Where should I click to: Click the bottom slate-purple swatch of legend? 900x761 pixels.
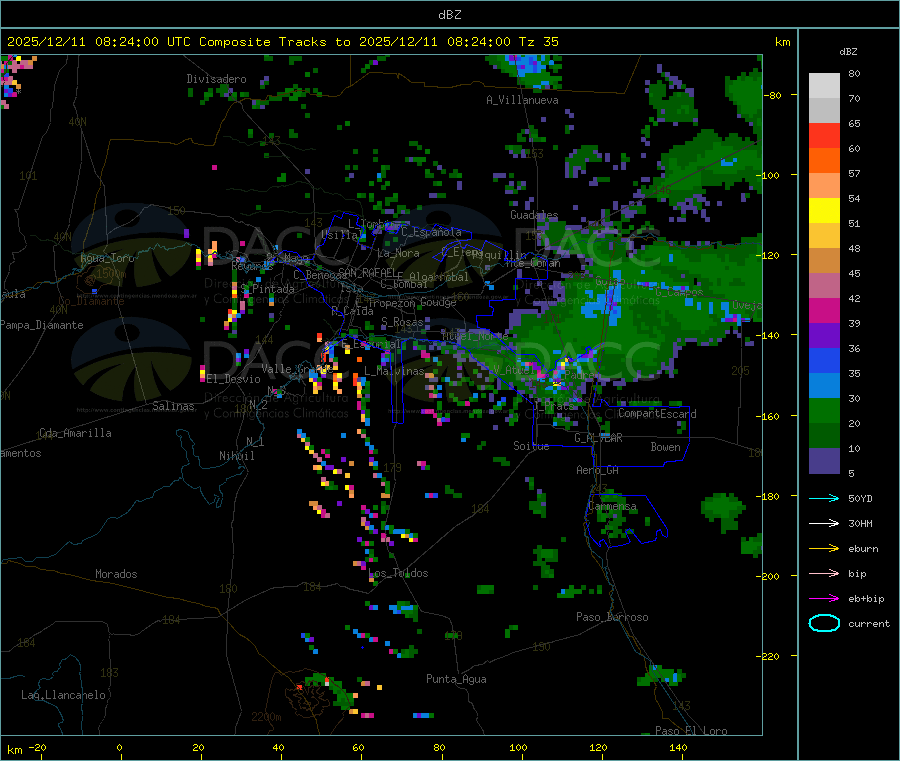824,461
